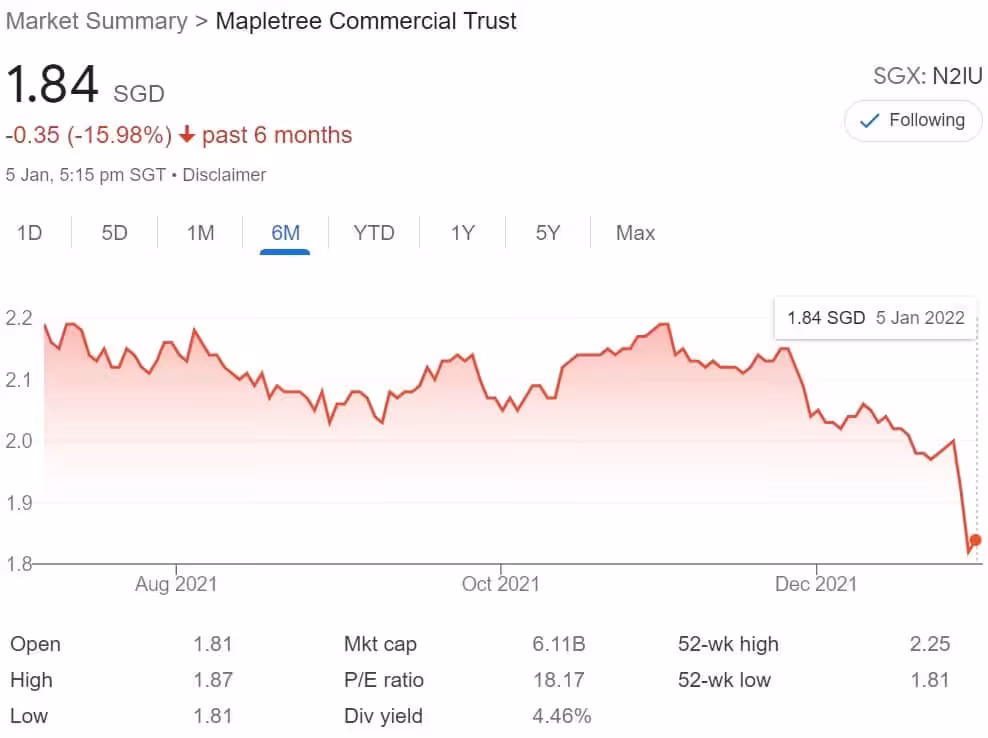Toggle the Following button
Image resolution: width=988 pixels, height=738 pixels.
[x=913, y=121]
